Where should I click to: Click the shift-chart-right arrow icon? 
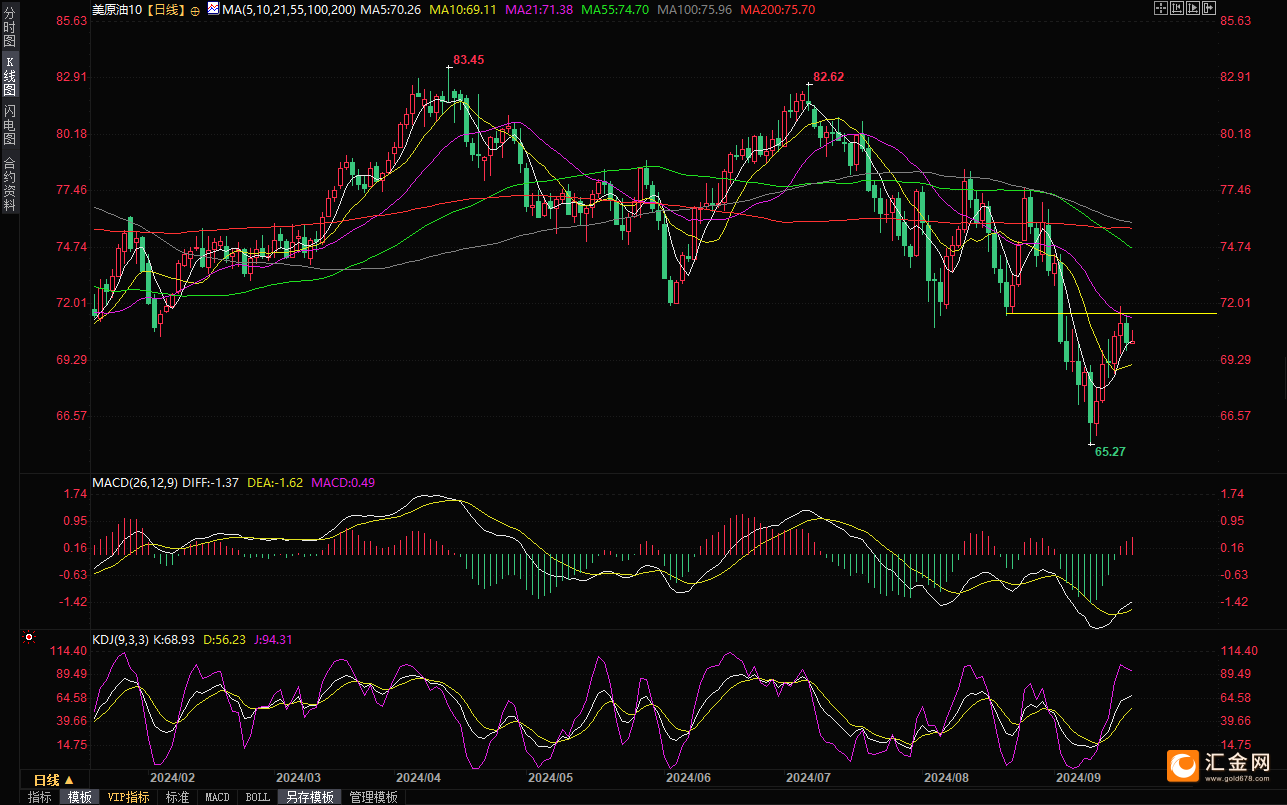[1209, 8]
